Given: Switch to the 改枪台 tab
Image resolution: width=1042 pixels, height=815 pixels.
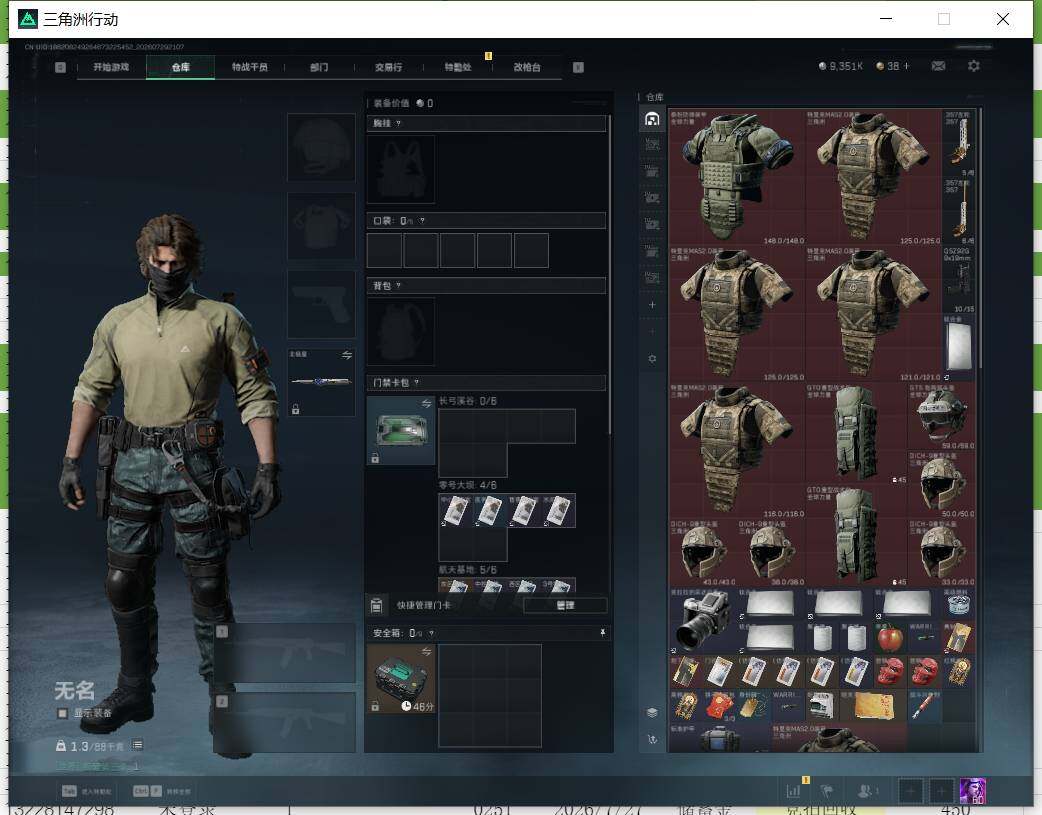Looking at the screenshot, I should [527, 67].
